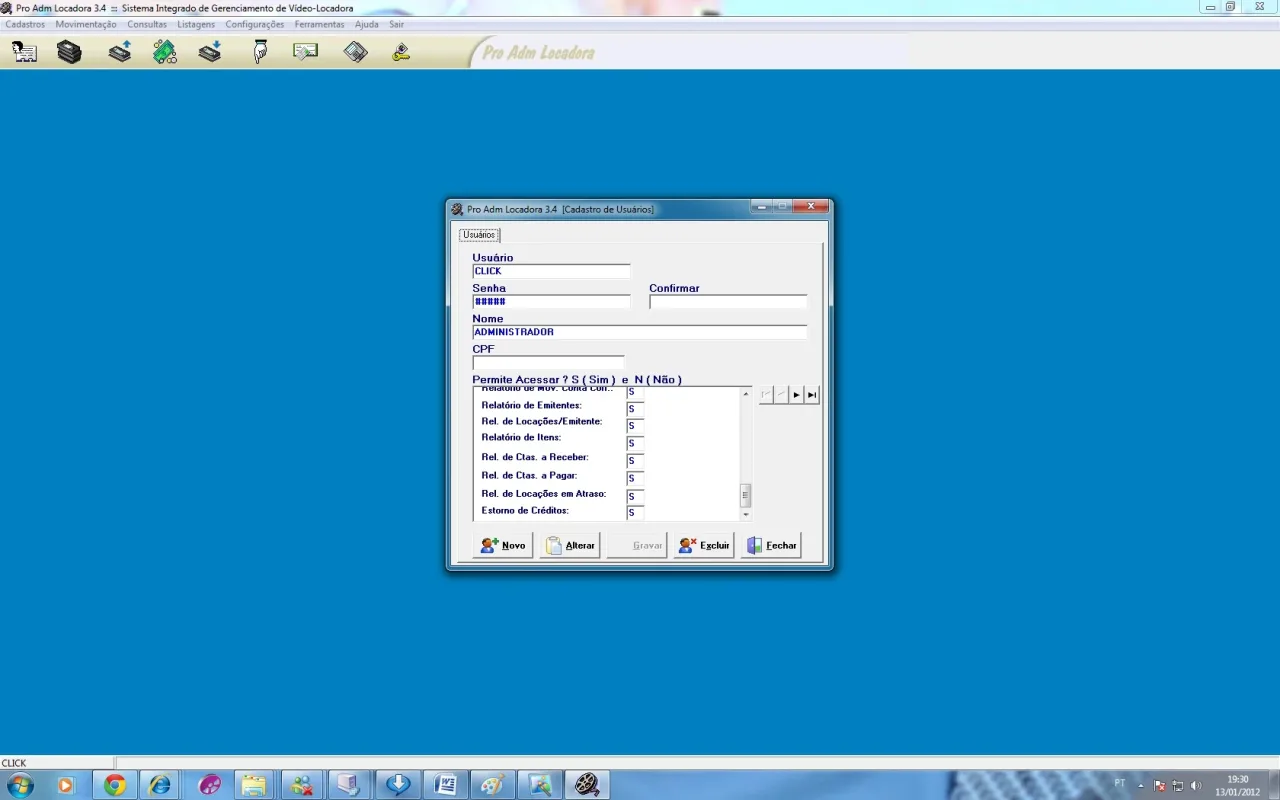Open the Cadastros menu
Image resolution: width=1280 pixels, height=800 pixels.
click(x=25, y=24)
